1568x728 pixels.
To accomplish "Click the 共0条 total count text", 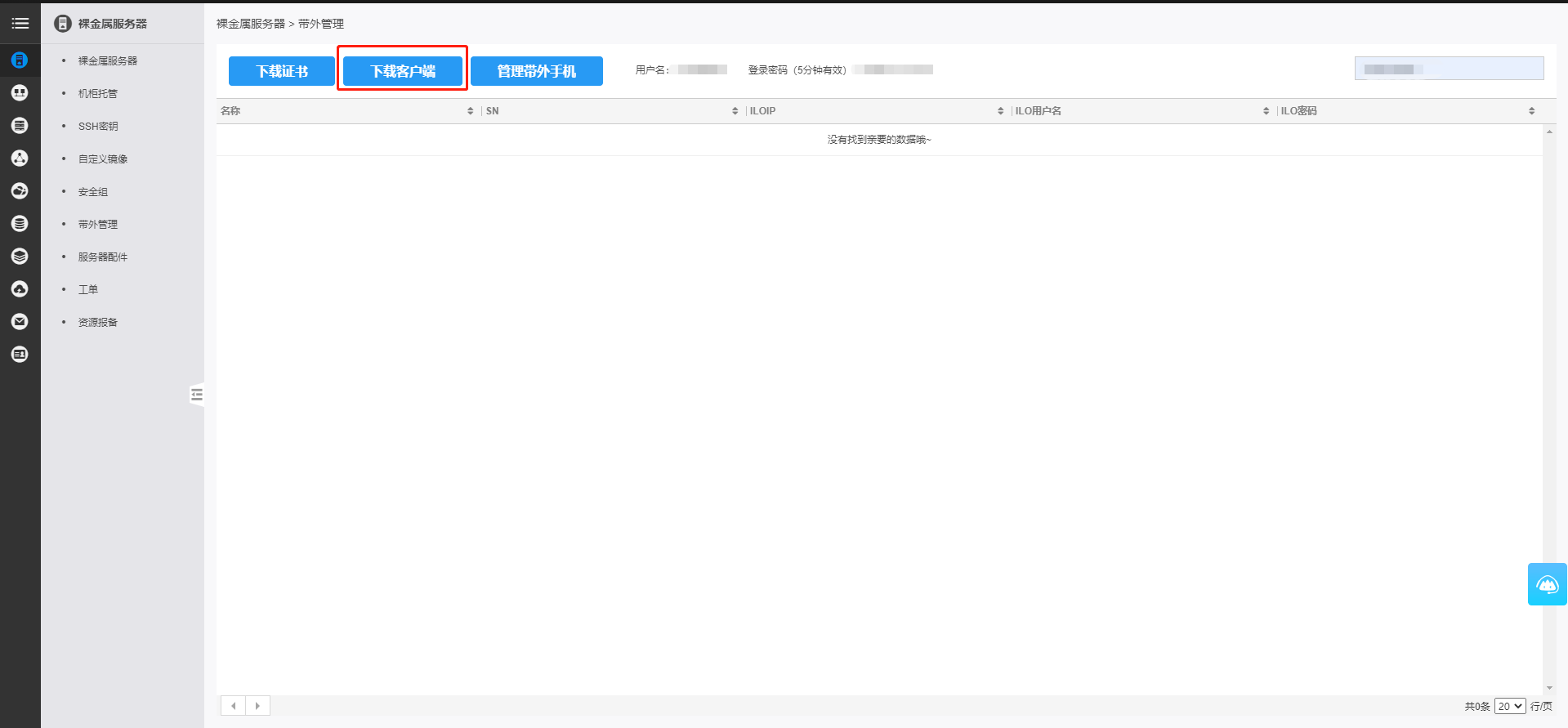I will pos(1477,706).
